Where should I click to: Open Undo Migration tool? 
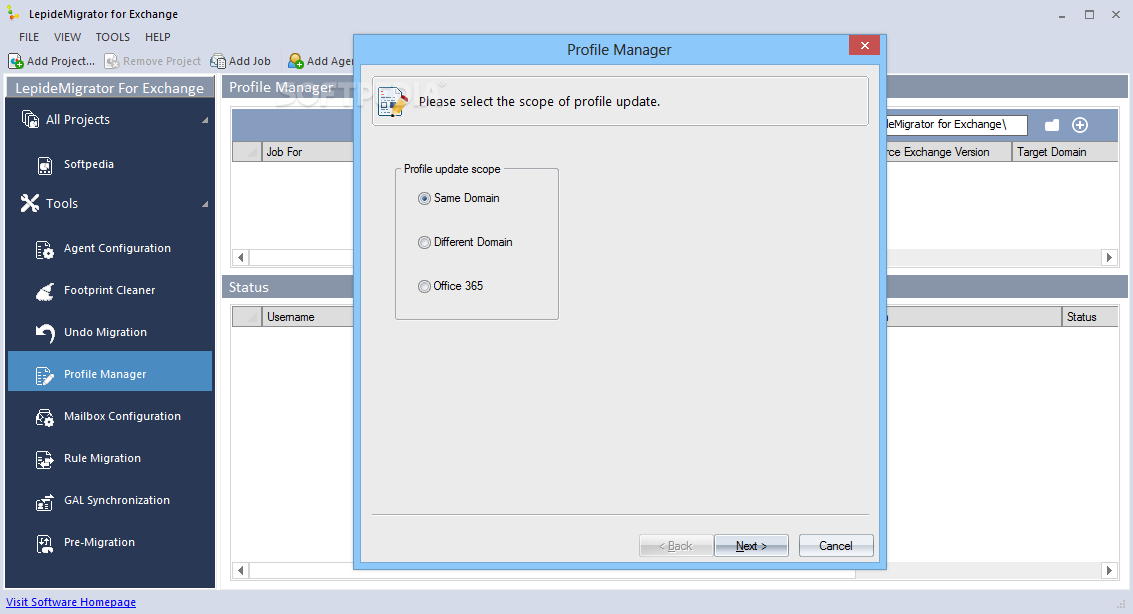pyautogui.click(x=105, y=332)
